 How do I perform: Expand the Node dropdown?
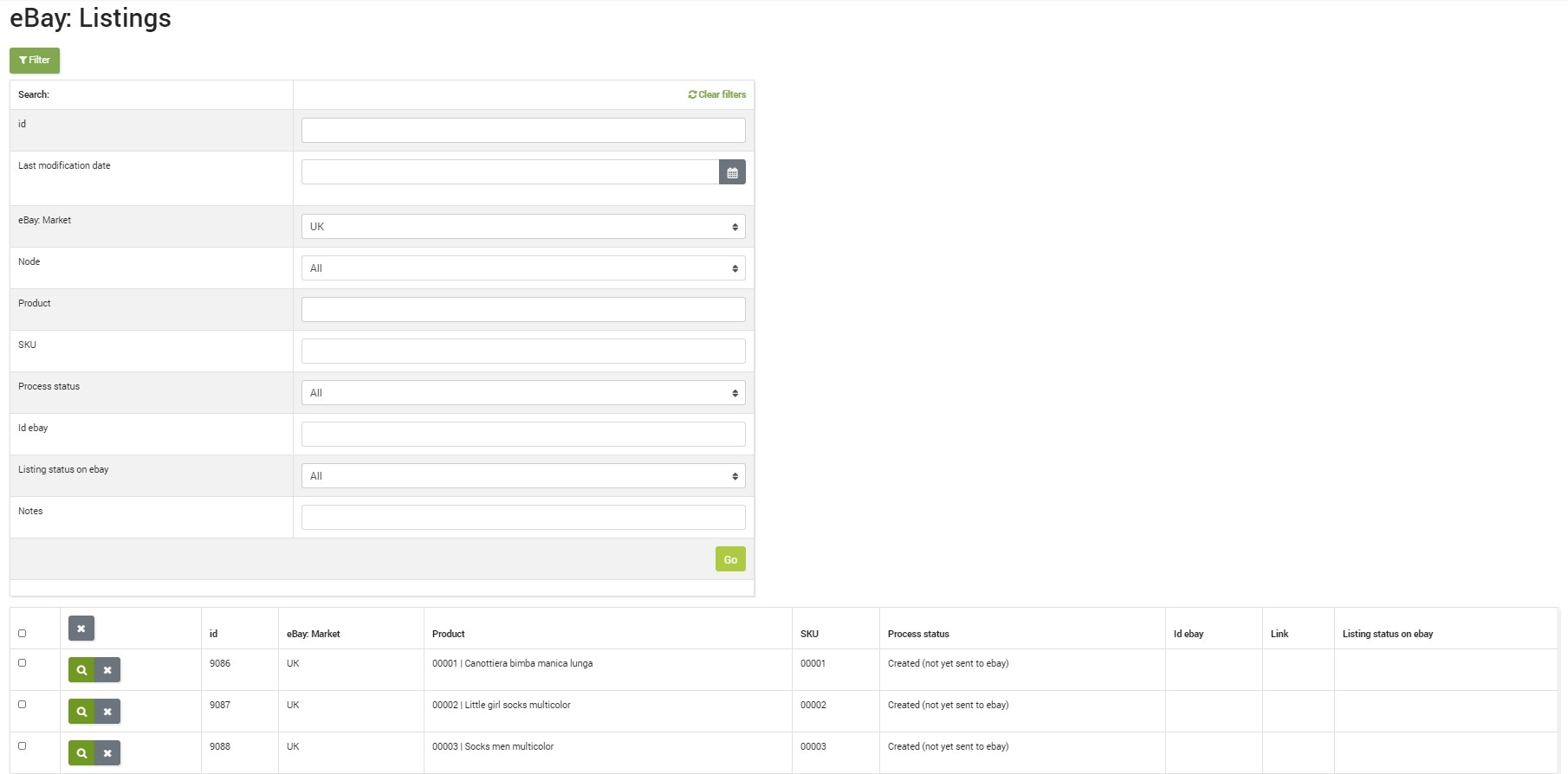point(523,268)
